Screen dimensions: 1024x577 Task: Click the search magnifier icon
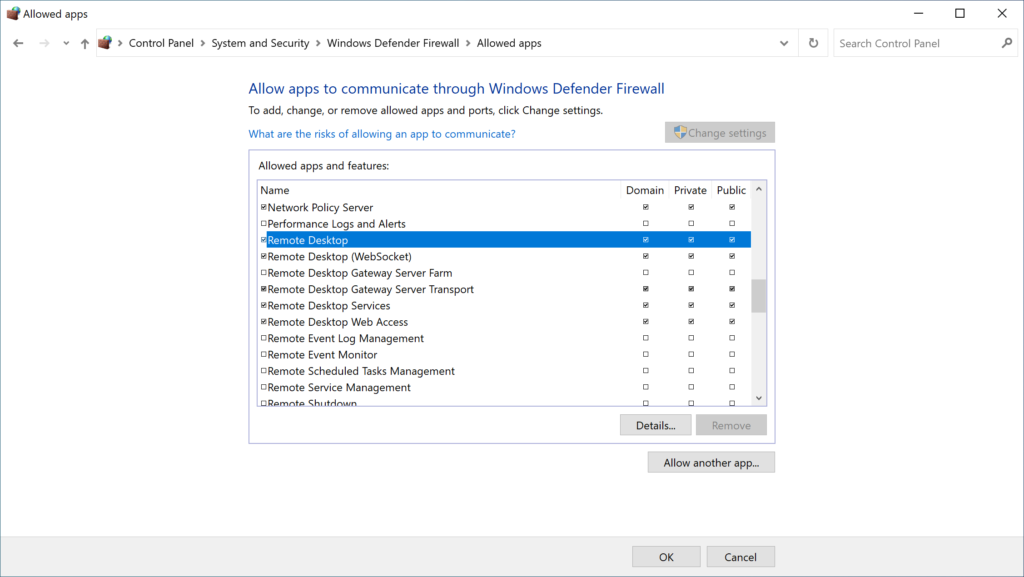coord(1006,43)
